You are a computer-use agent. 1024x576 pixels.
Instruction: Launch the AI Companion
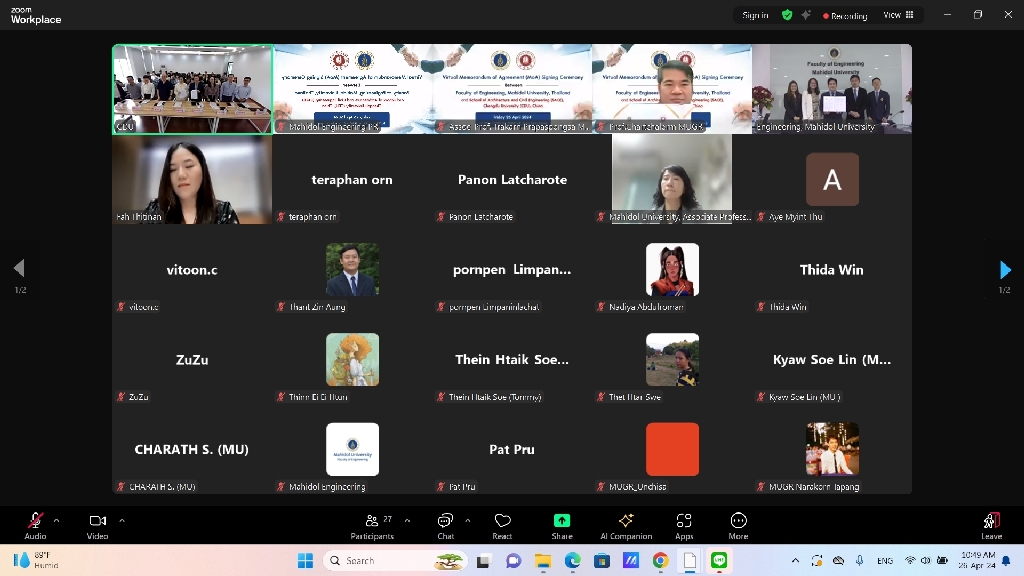[626, 524]
